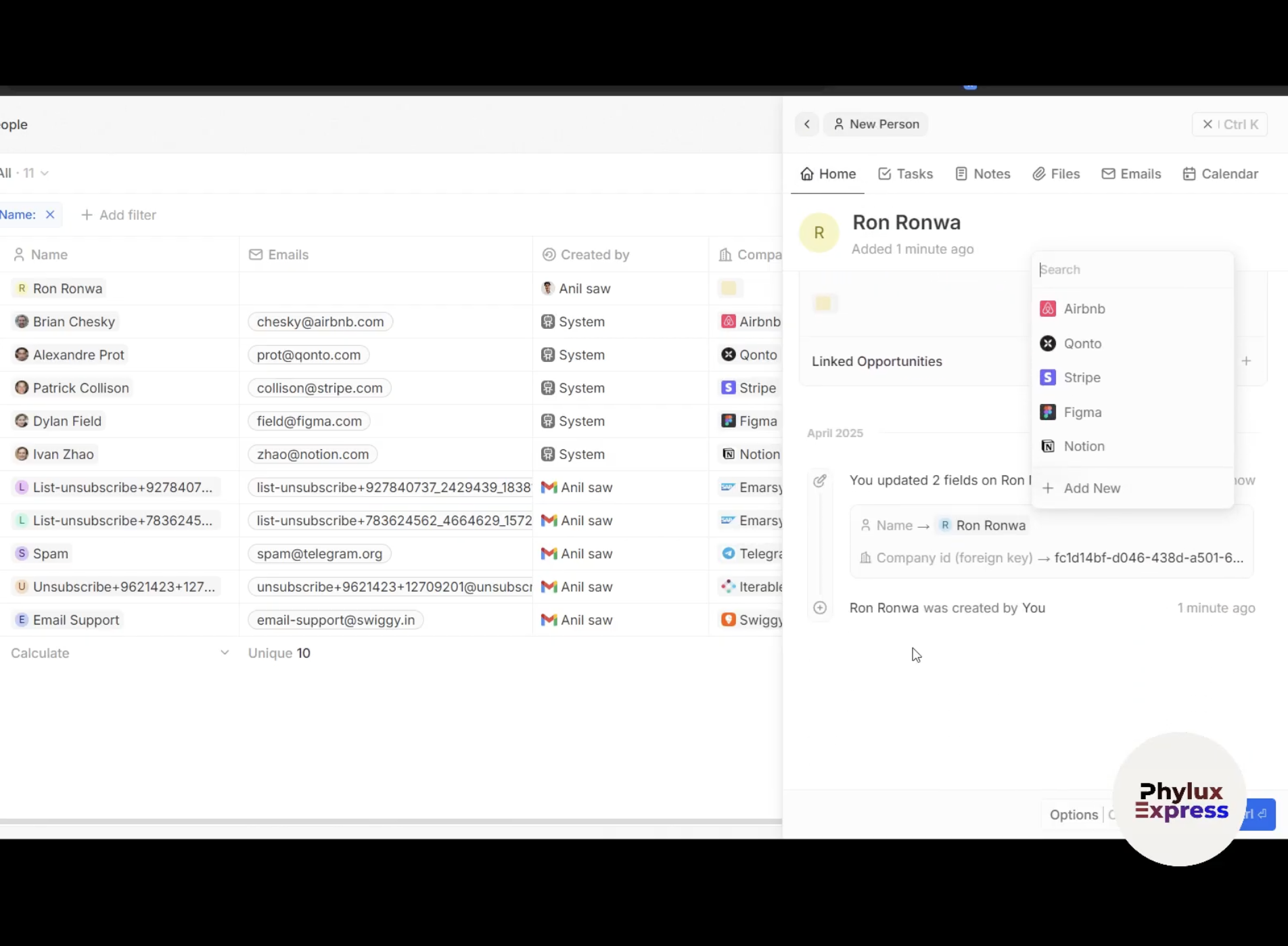Viewport: 1288px width, 946px height.
Task: Click the yellow company placeholder in side panel
Action: click(x=823, y=304)
